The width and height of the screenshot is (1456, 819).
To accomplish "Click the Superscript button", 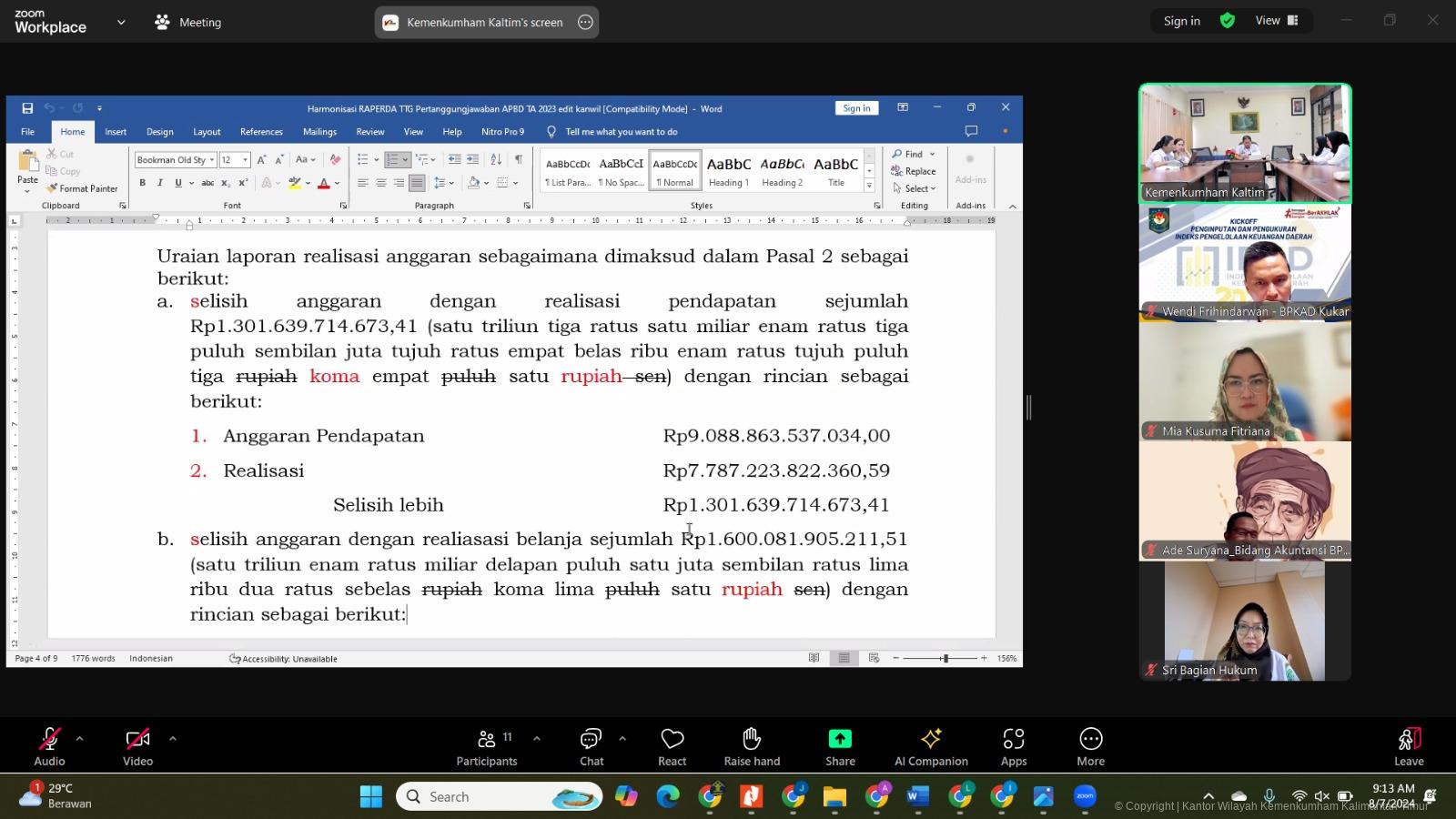I will [x=243, y=183].
